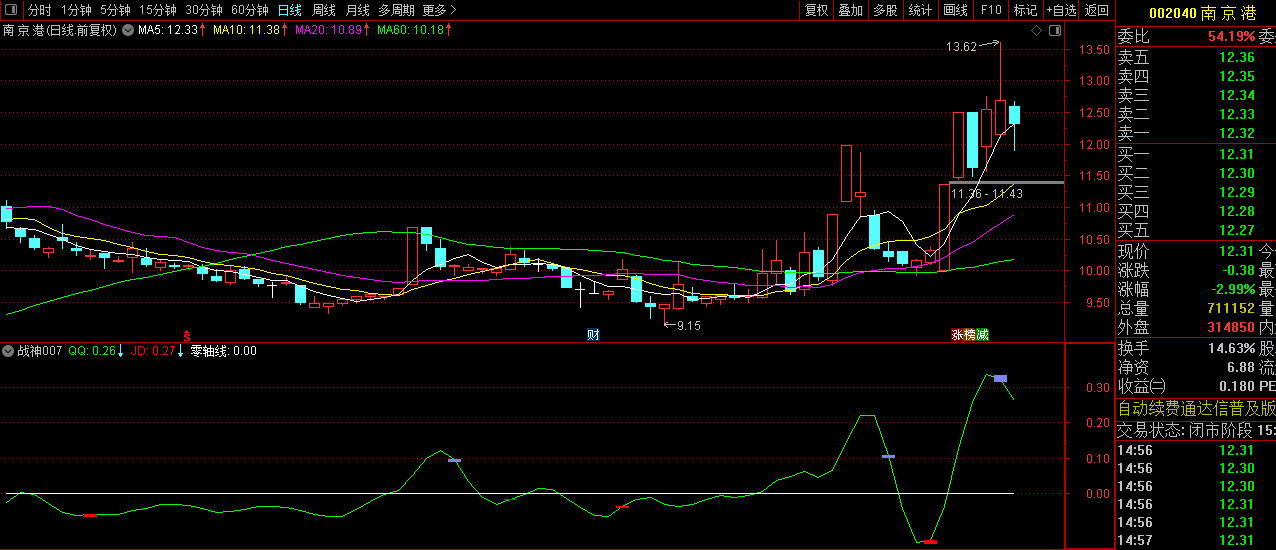
Task: Click the purple signal marker at the indicator peak
Action: point(1000,378)
